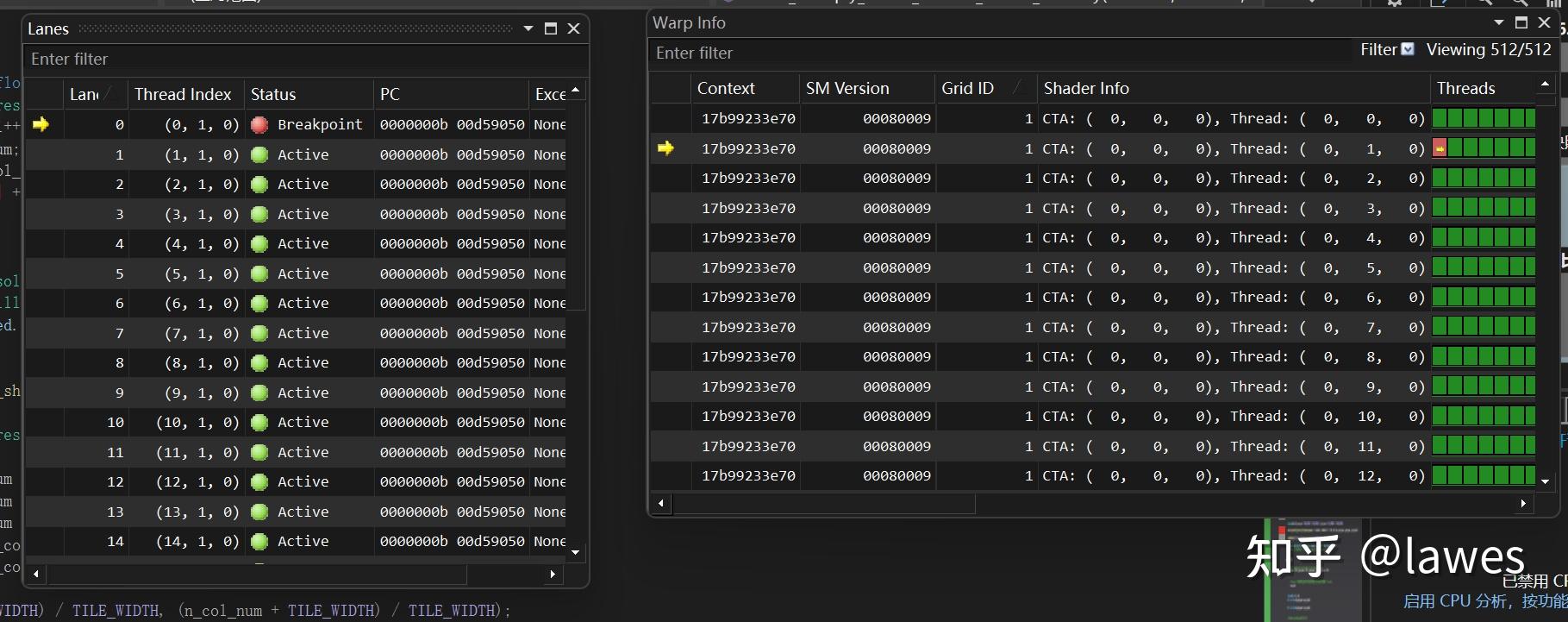Sort lanes by the Status column header
1568x622 pixels.
273,94
